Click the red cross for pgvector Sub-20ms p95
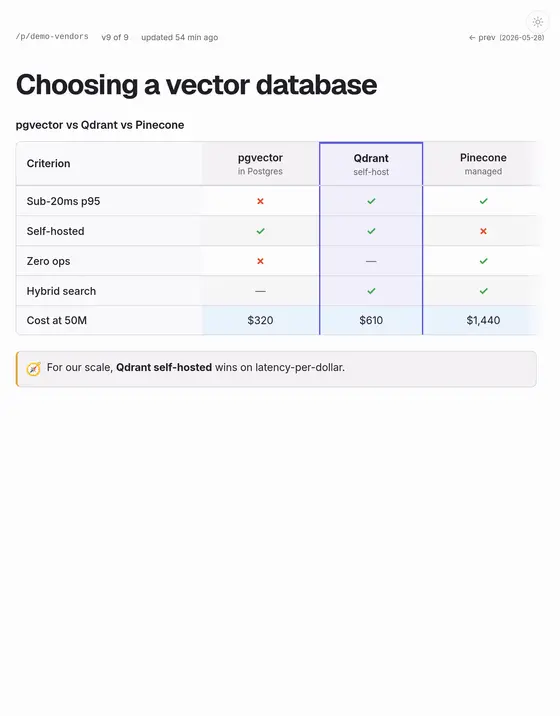This screenshot has width=560, height=716. (x=260, y=201)
